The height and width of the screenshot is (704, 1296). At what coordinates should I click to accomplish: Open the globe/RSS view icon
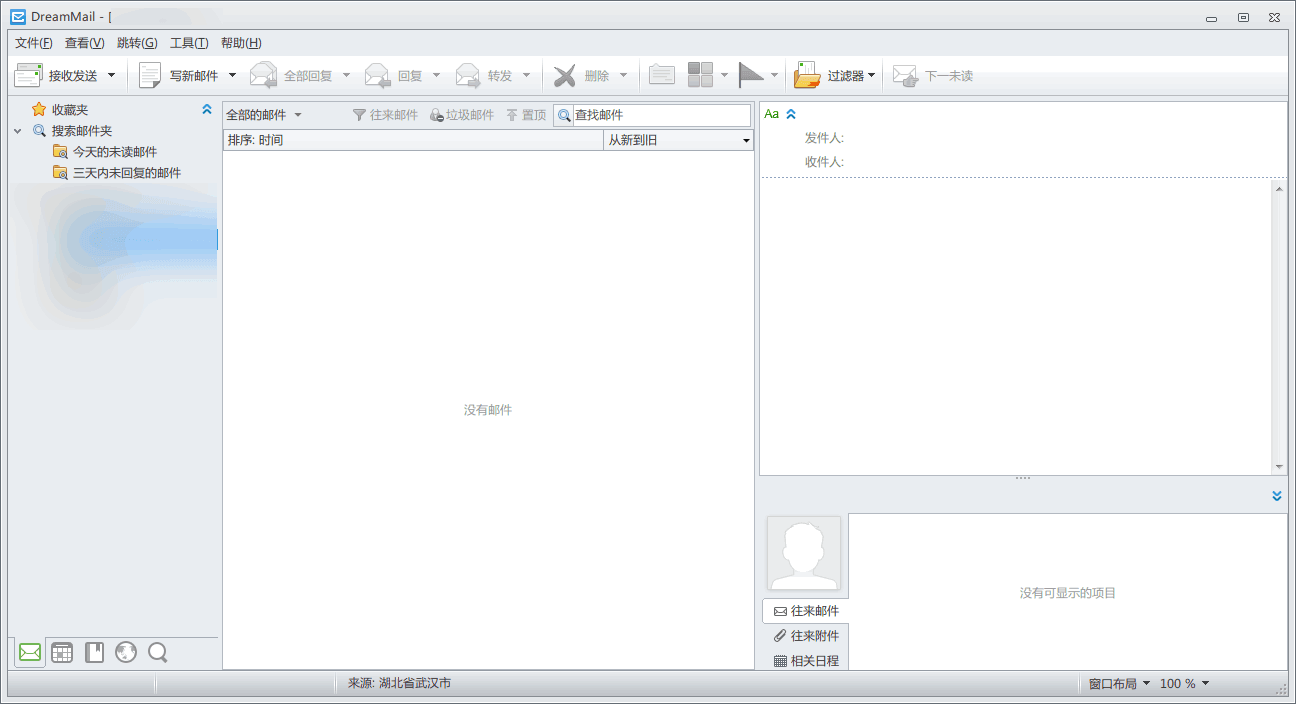(x=126, y=653)
